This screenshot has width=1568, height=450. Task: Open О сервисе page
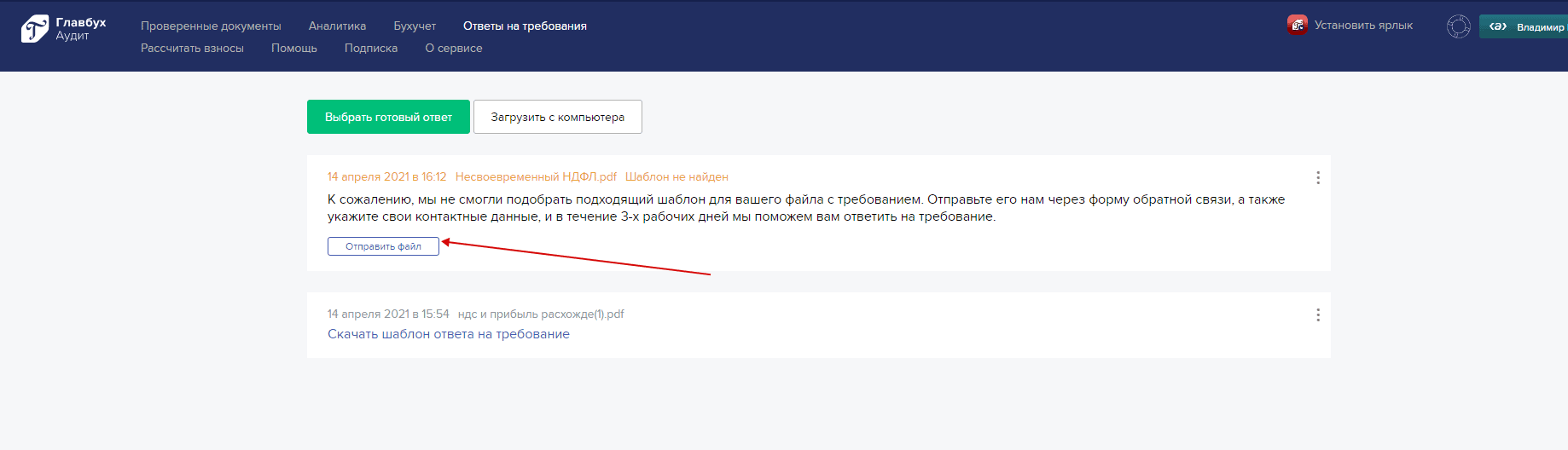click(454, 49)
